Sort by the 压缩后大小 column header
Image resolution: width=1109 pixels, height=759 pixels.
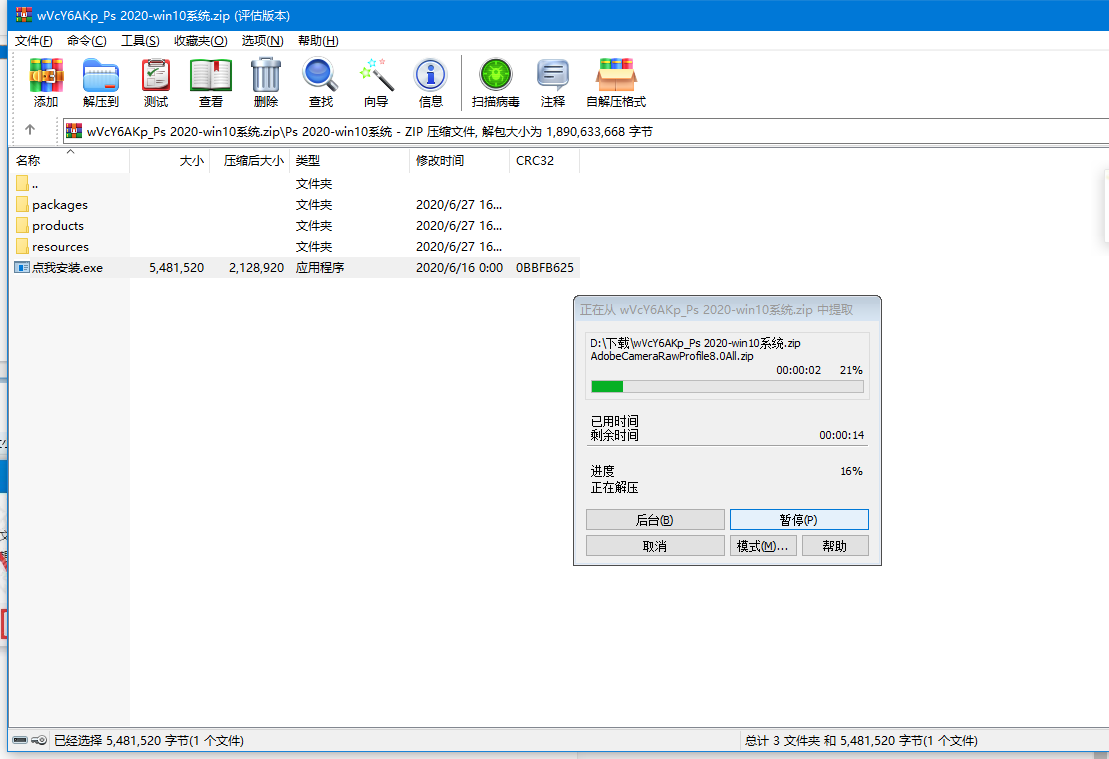250,161
